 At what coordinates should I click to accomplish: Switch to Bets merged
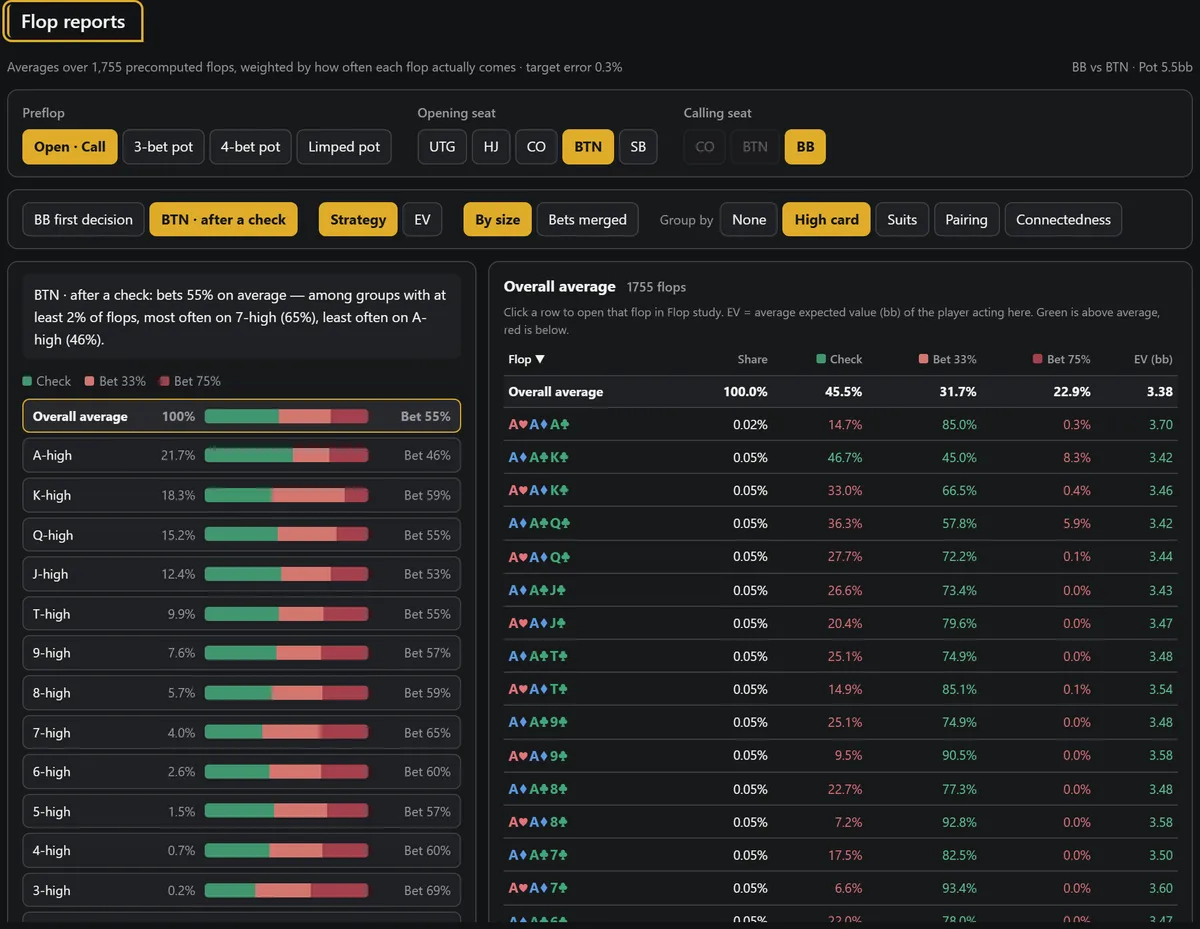[587, 220]
